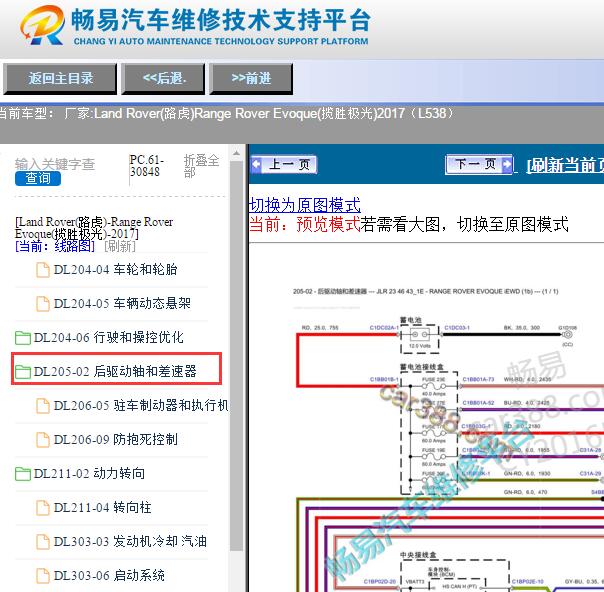The width and height of the screenshot is (604, 592).
Task: Select DL206-09 防抱死控制 tree entry
Action: (116, 439)
